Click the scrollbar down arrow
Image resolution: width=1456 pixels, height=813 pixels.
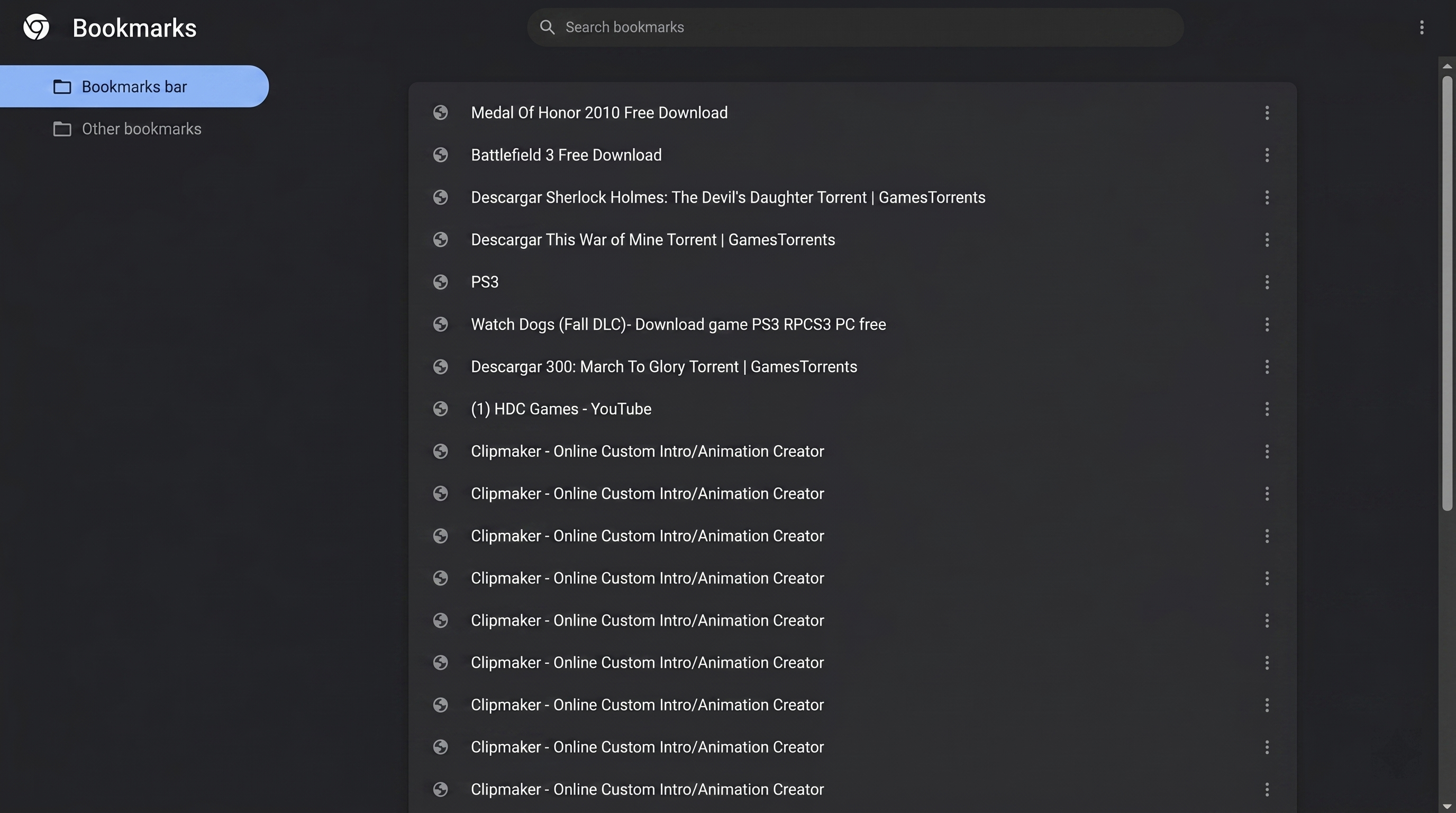pyautogui.click(x=1447, y=806)
